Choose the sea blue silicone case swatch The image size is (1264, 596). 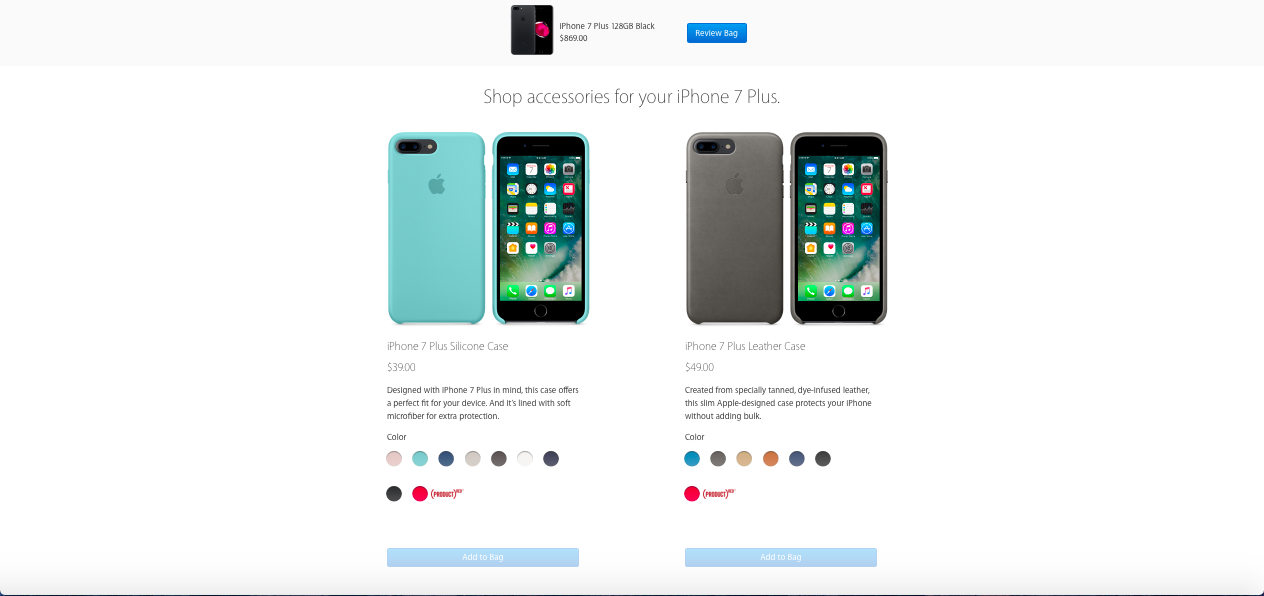click(x=420, y=459)
